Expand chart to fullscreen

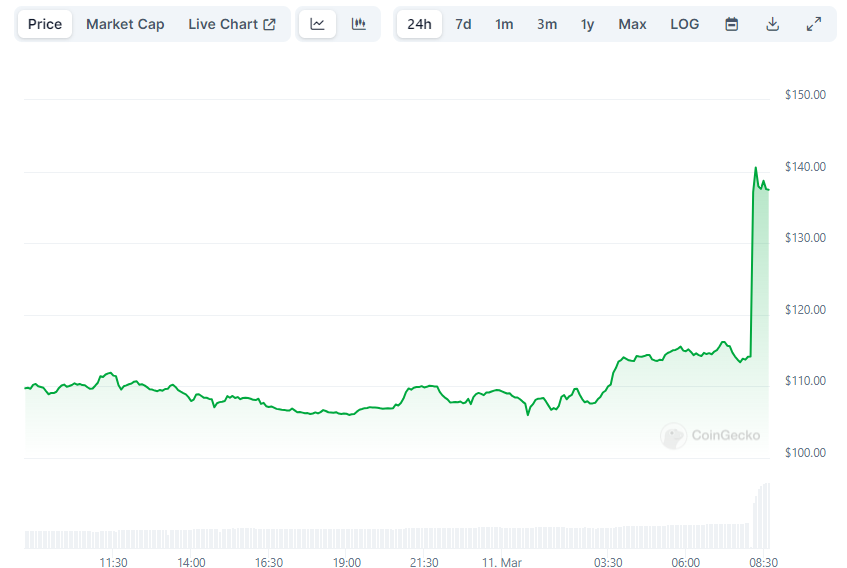[x=813, y=24]
